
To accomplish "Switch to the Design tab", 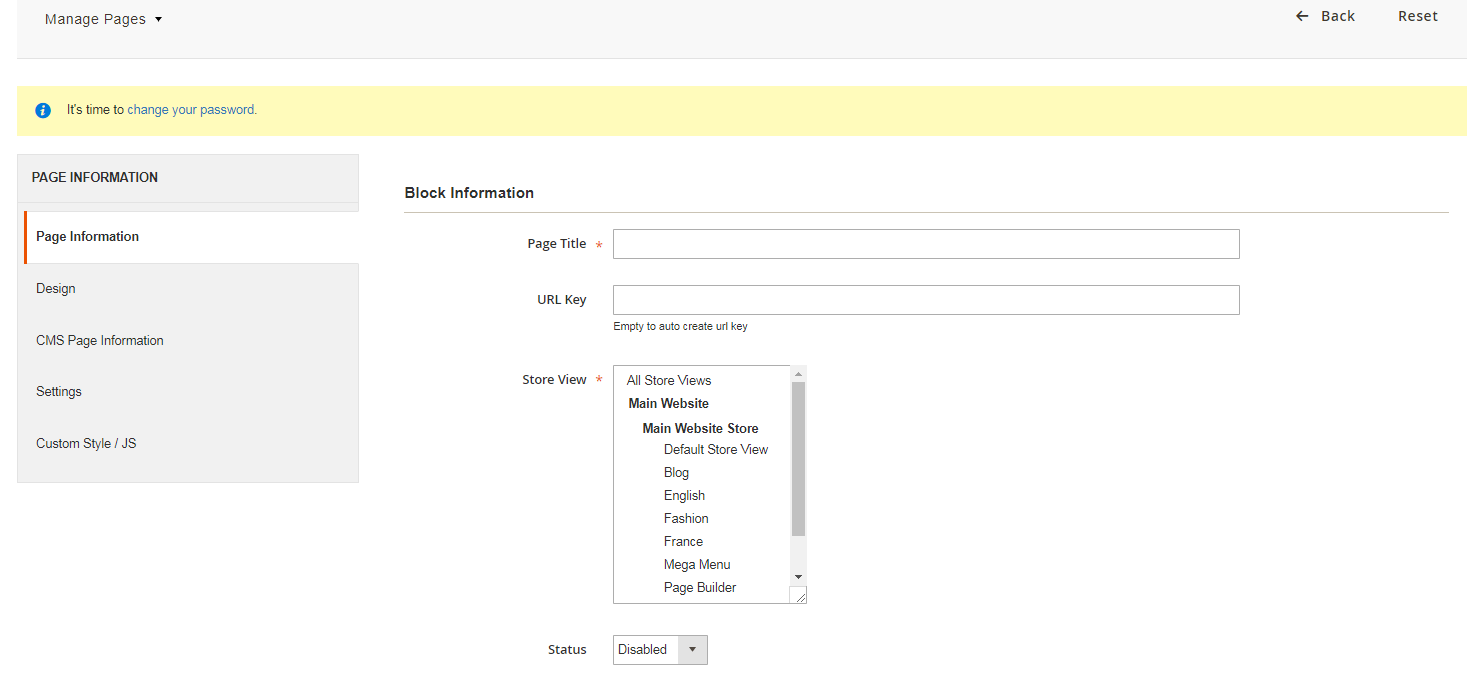I will 56,289.
